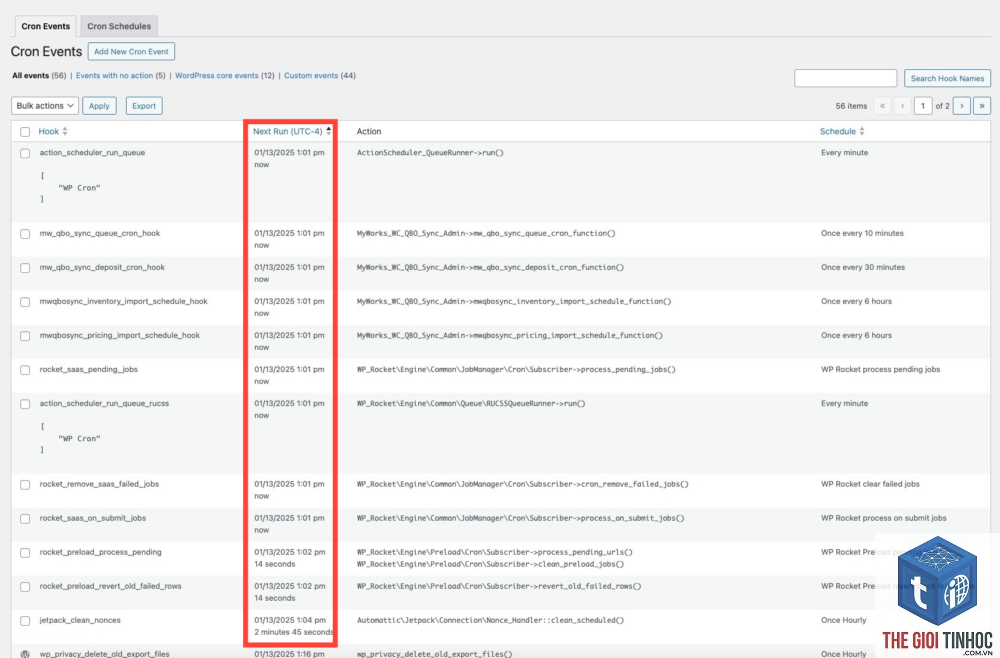The height and width of the screenshot is (658, 1000).
Task: Jump to last page arrow
Action: click(x=982, y=106)
